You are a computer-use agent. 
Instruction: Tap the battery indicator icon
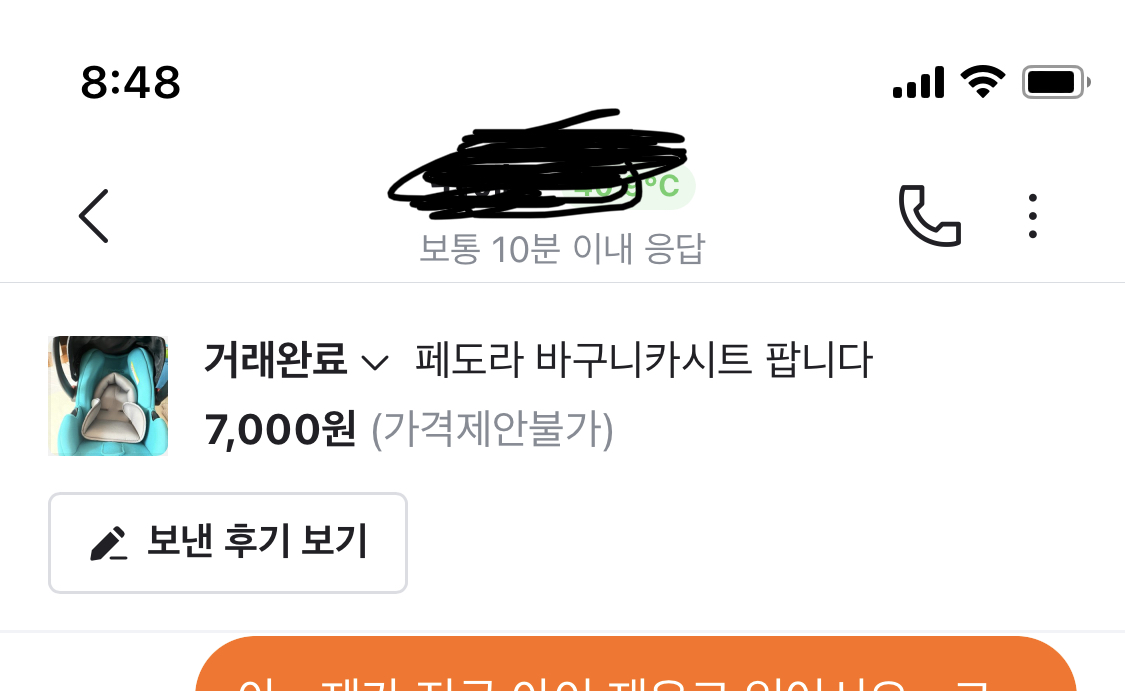pos(1056,82)
